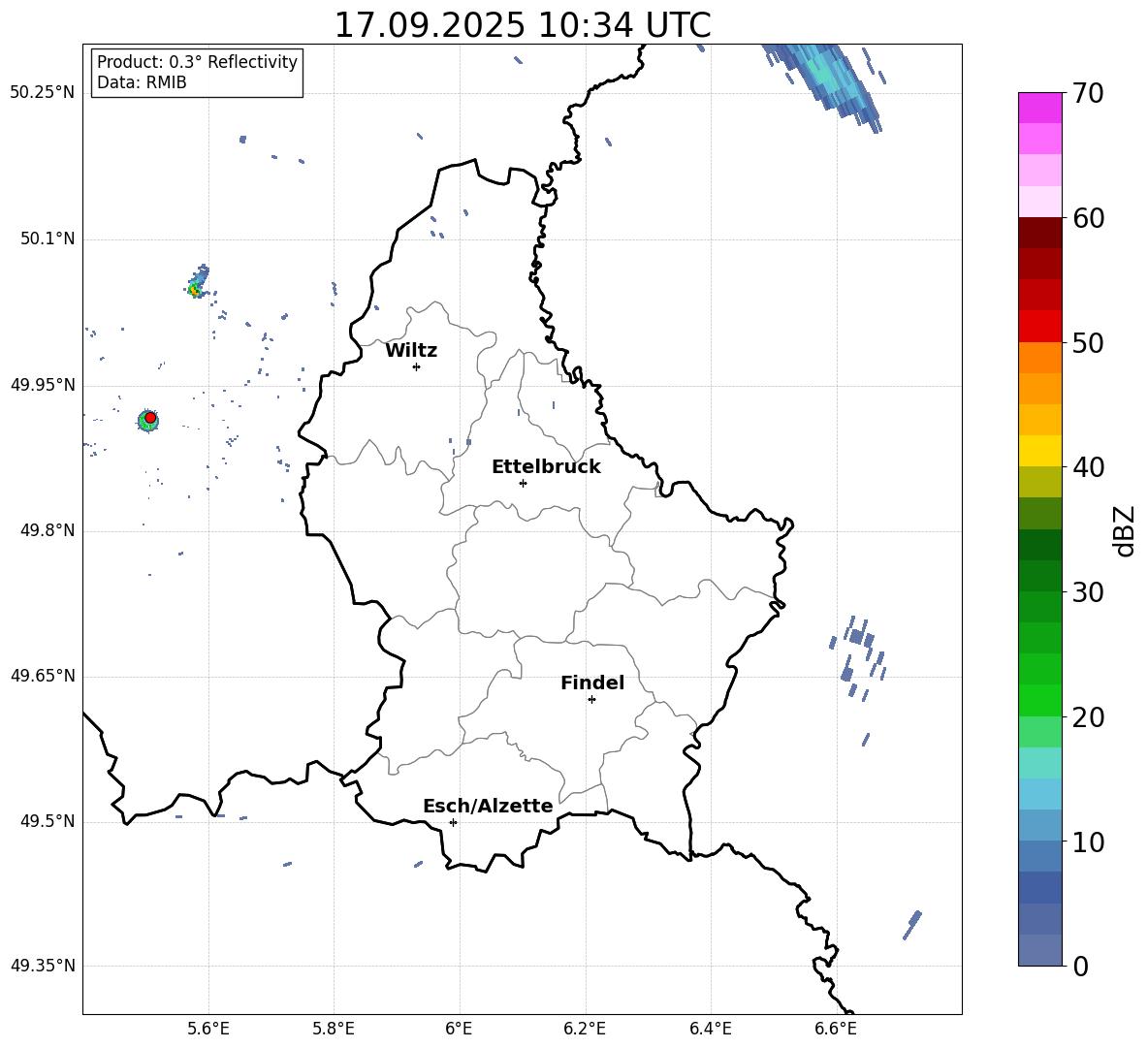Image resolution: width=1148 pixels, height=1048 pixels.
Task: Click the colorbar tick label 40
Action: tap(1088, 467)
